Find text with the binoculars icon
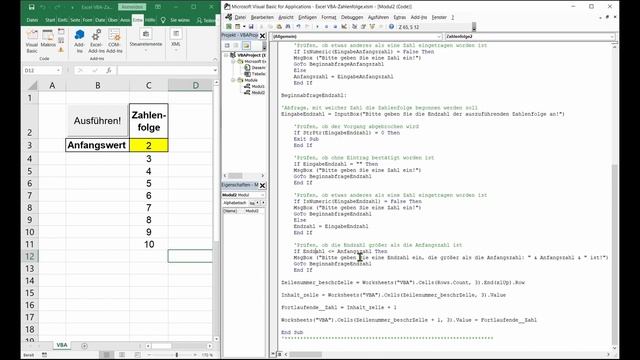 click(x=288, y=27)
